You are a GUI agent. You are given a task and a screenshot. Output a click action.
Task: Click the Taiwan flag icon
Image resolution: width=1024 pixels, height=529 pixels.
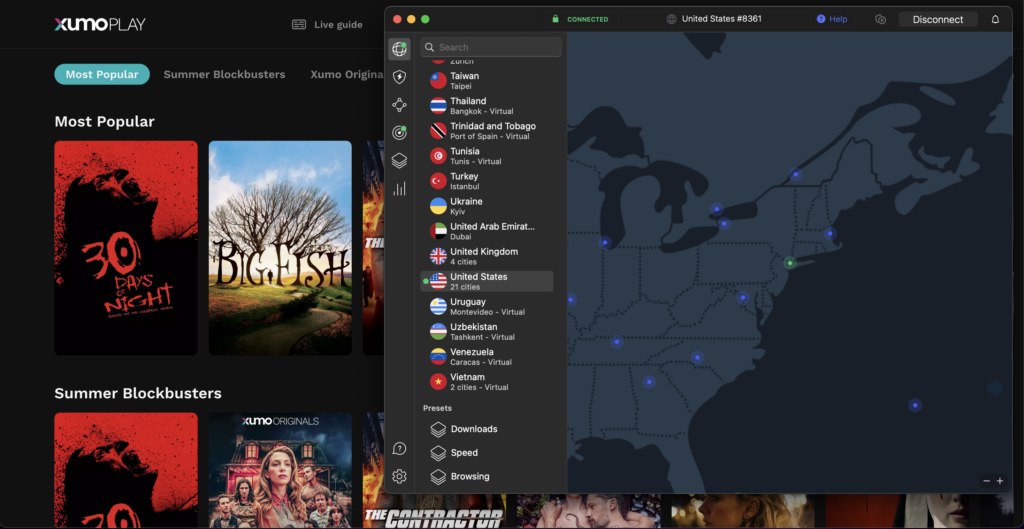(438, 80)
